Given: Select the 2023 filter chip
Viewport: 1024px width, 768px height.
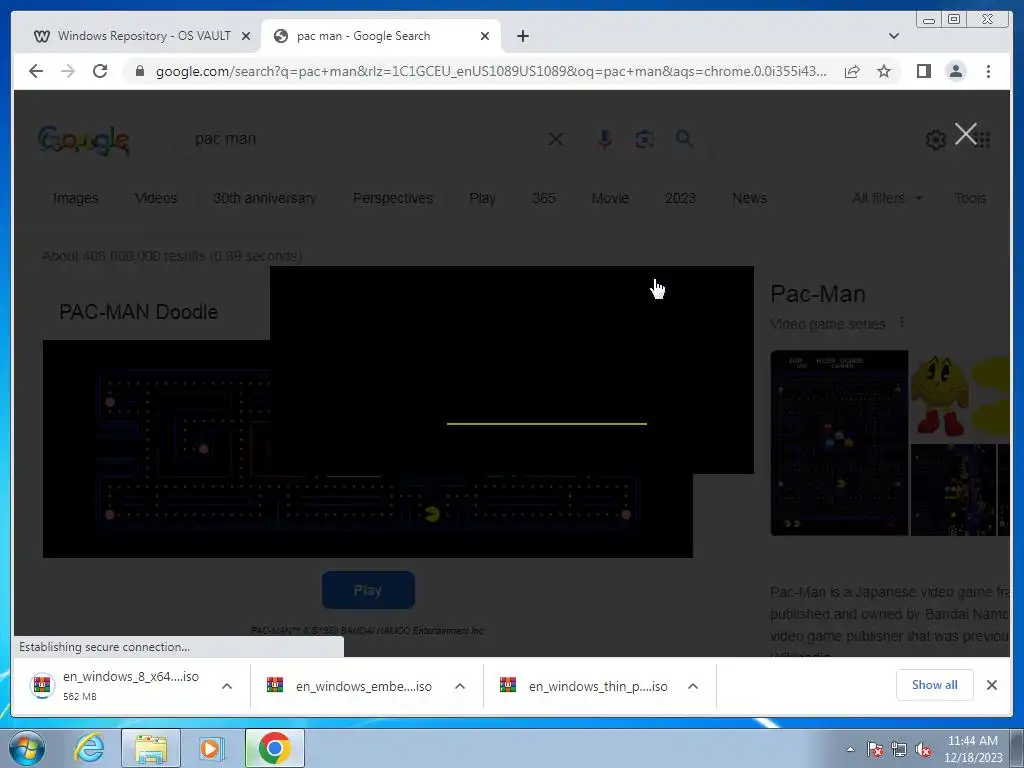Looking at the screenshot, I should click(680, 198).
